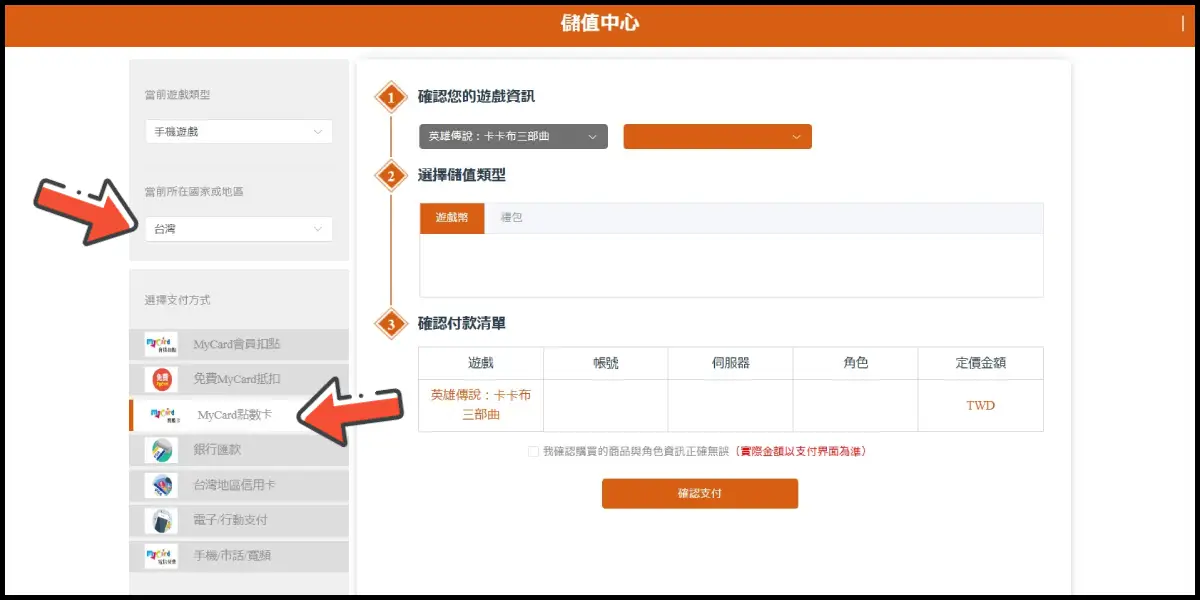Pick the 手機/市話/寬頻 payment icon
1200x600 pixels.
[161, 555]
